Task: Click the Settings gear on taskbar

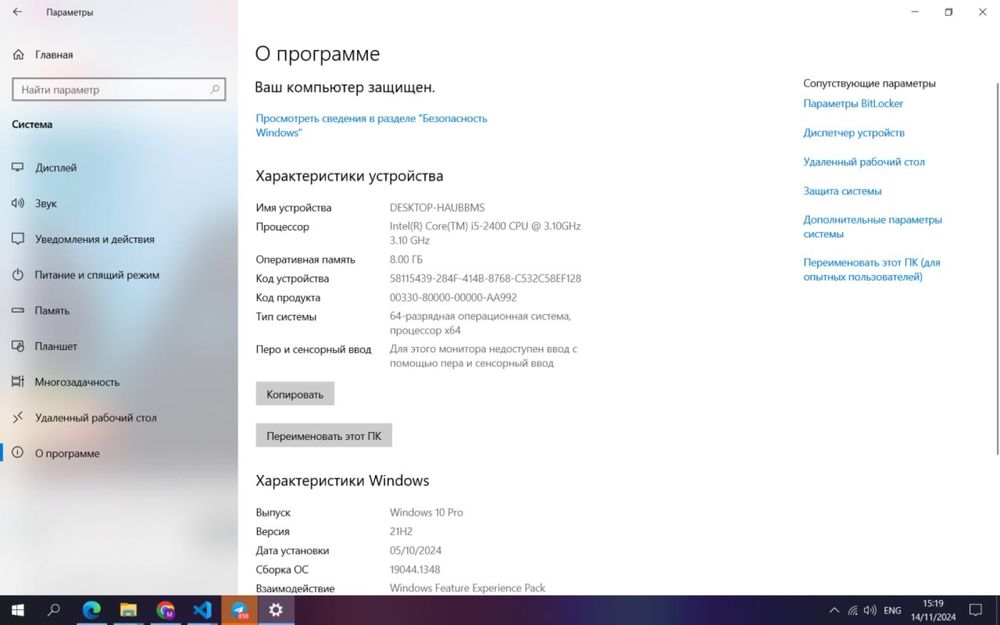Action: pyautogui.click(x=276, y=610)
